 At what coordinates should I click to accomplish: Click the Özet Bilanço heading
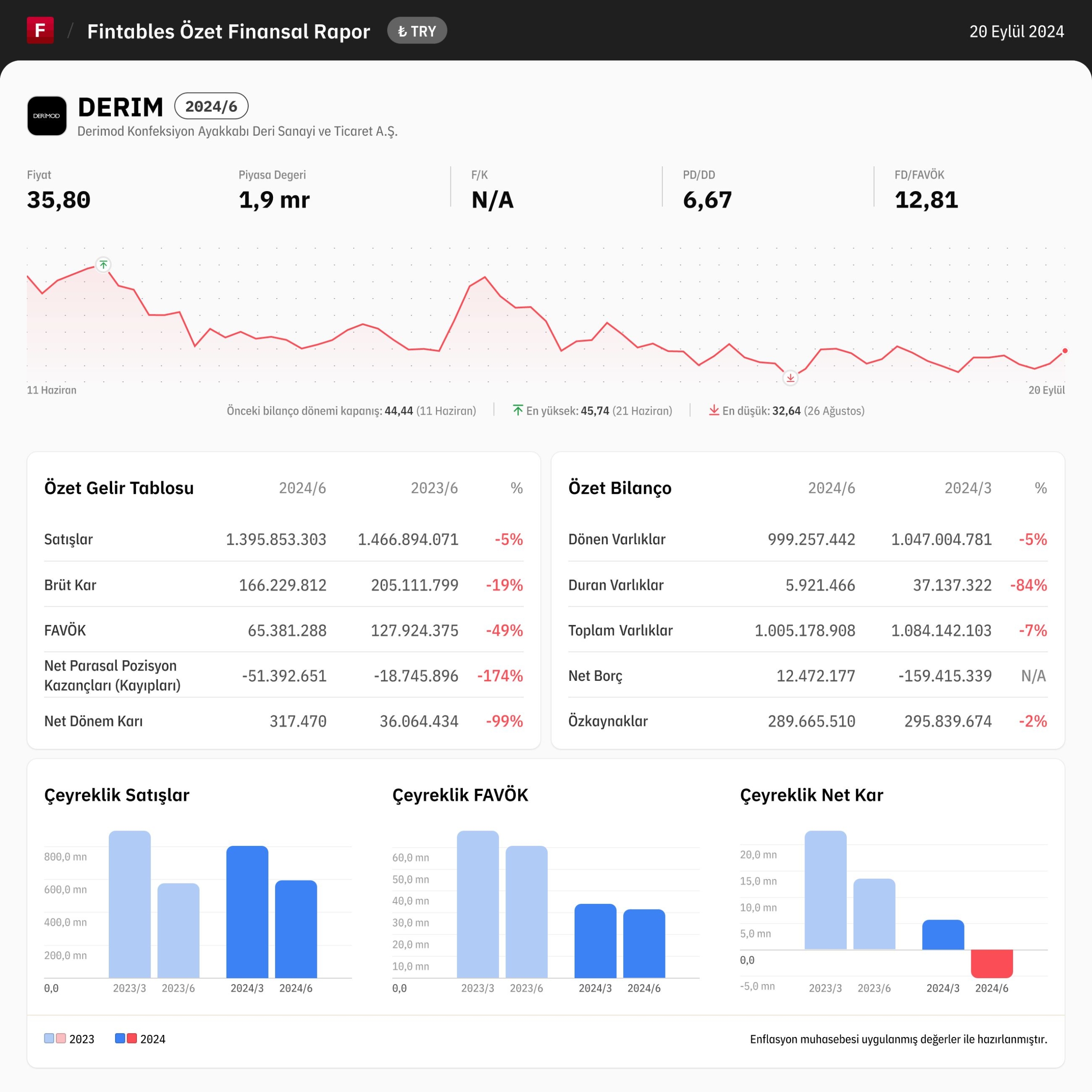pyautogui.click(x=620, y=488)
